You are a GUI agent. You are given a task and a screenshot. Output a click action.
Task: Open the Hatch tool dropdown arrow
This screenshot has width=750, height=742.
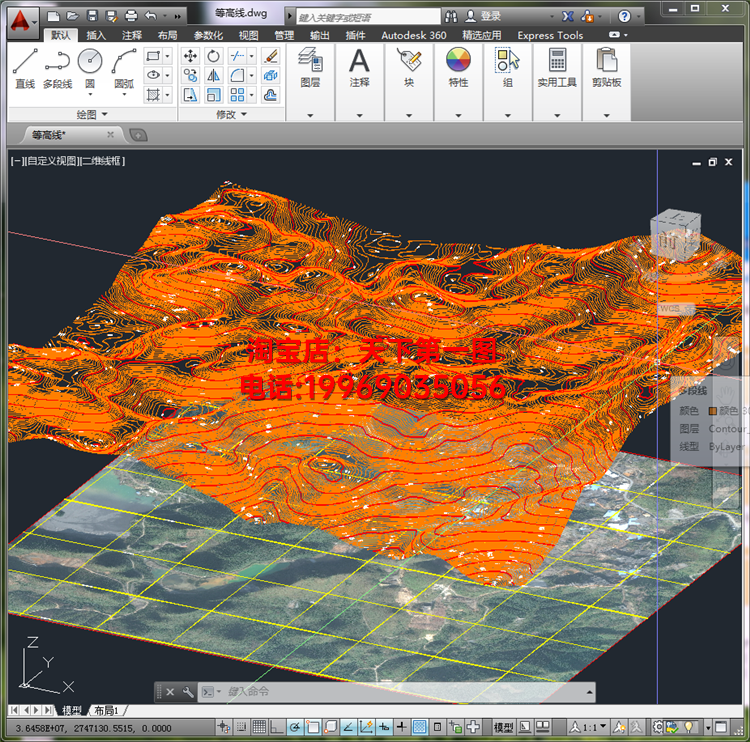coord(167,95)
